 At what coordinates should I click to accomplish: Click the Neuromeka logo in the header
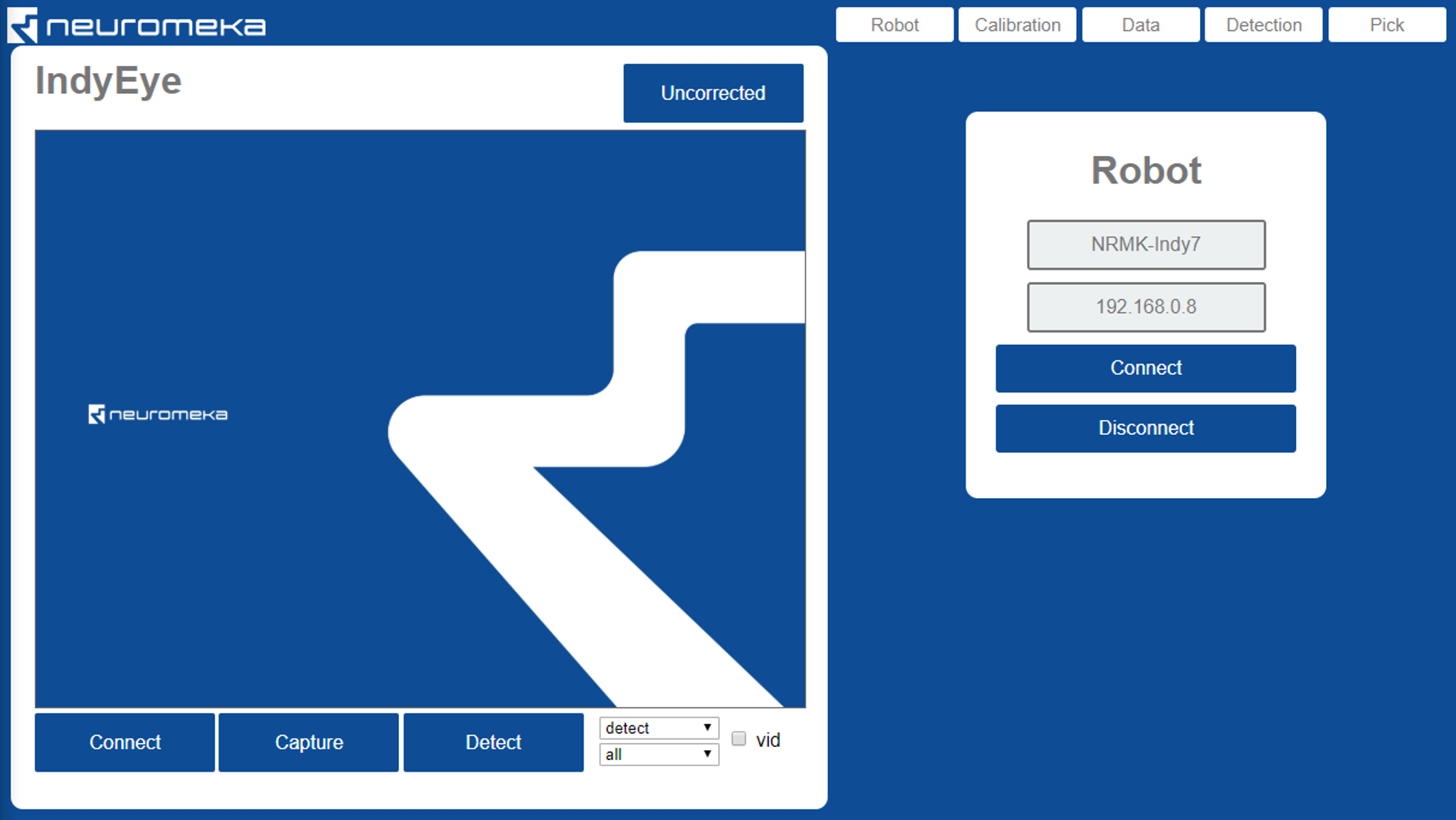pyautogui.click(x=137, y=25)
